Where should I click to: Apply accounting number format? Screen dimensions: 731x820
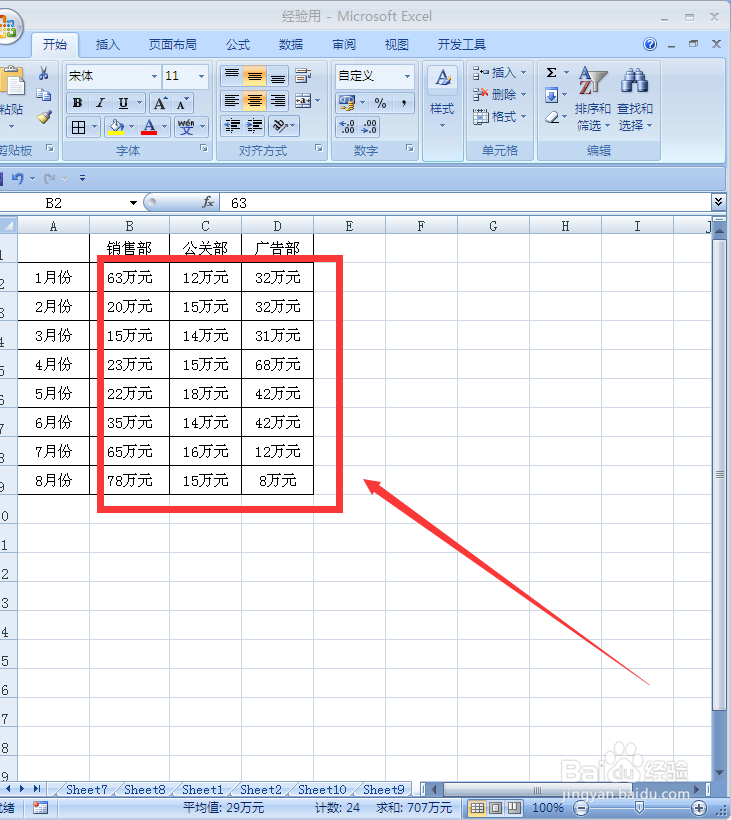pos(346,102)
